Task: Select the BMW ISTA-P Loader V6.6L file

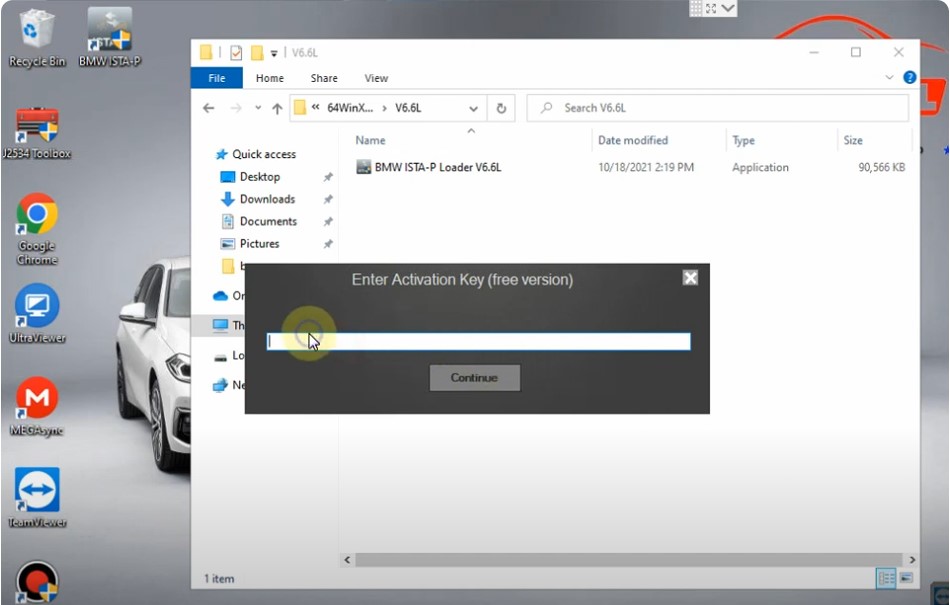Action: coord(437,167)
